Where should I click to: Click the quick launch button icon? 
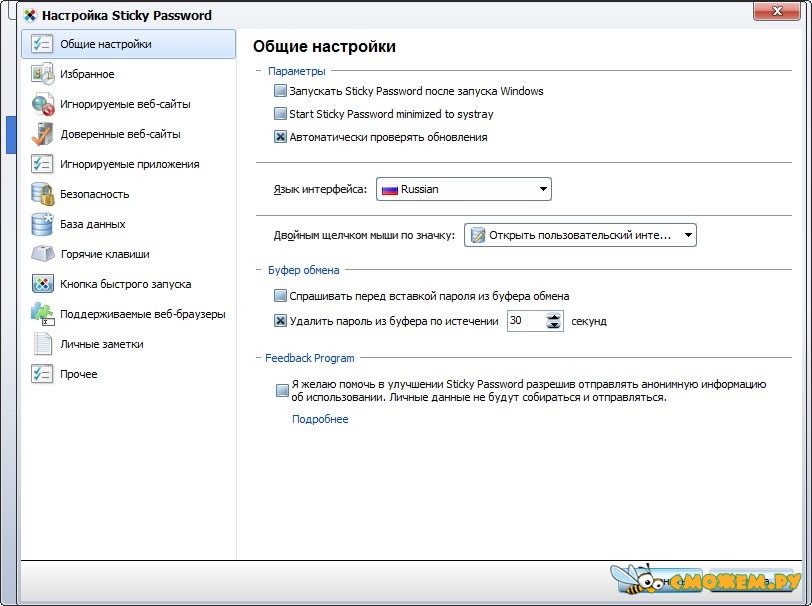click(x=42, y=284)
